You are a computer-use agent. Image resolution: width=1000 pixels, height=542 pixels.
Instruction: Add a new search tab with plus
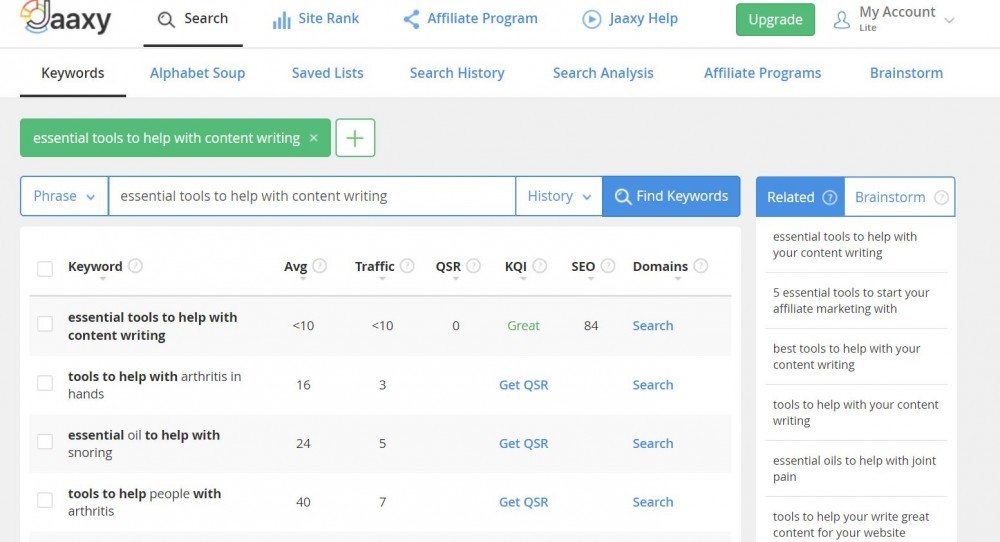click(x=355, y=138)
